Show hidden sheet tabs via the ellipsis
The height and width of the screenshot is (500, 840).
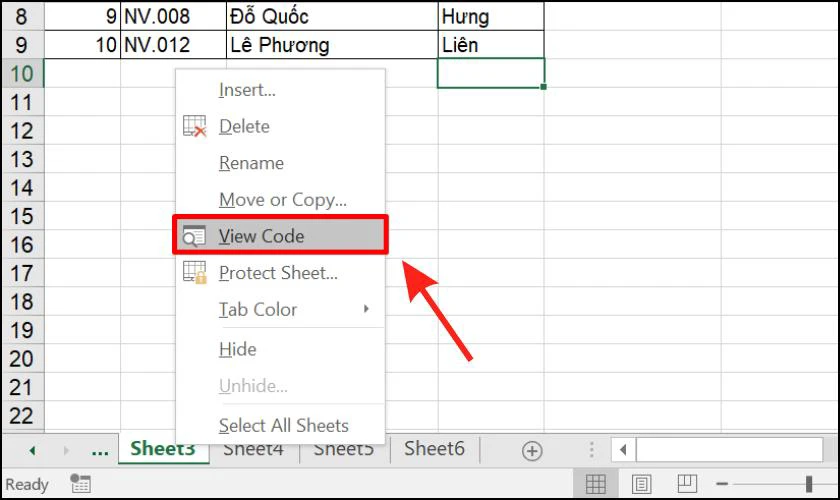[100, 450]
